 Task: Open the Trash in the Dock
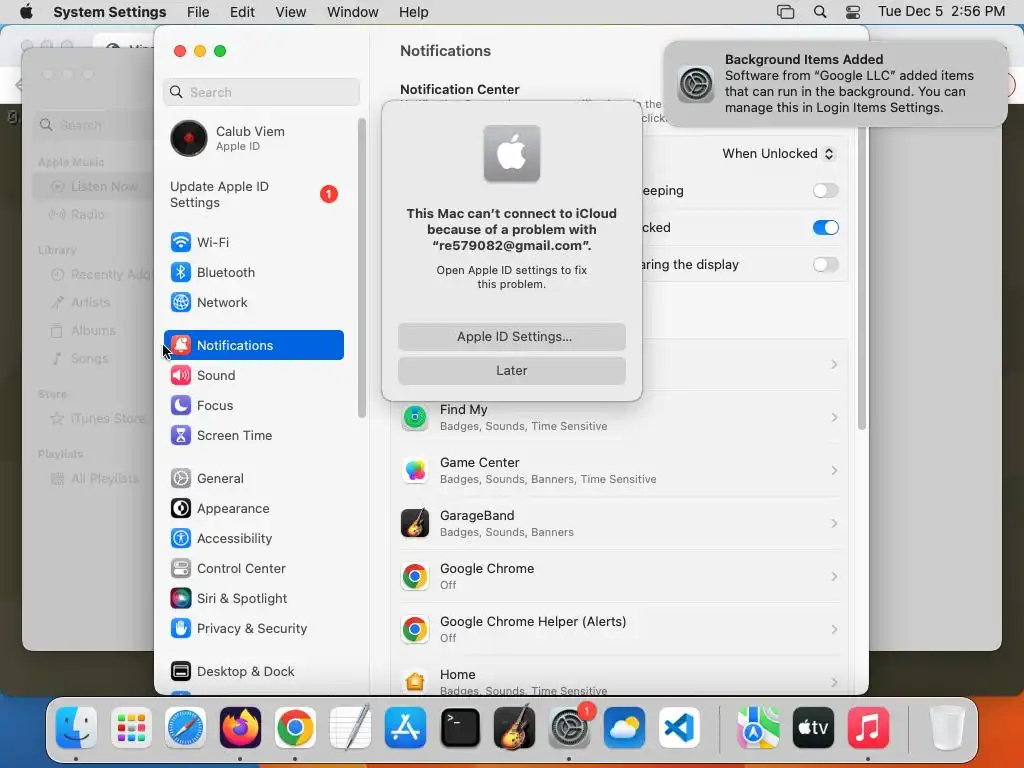click(946, 728)
